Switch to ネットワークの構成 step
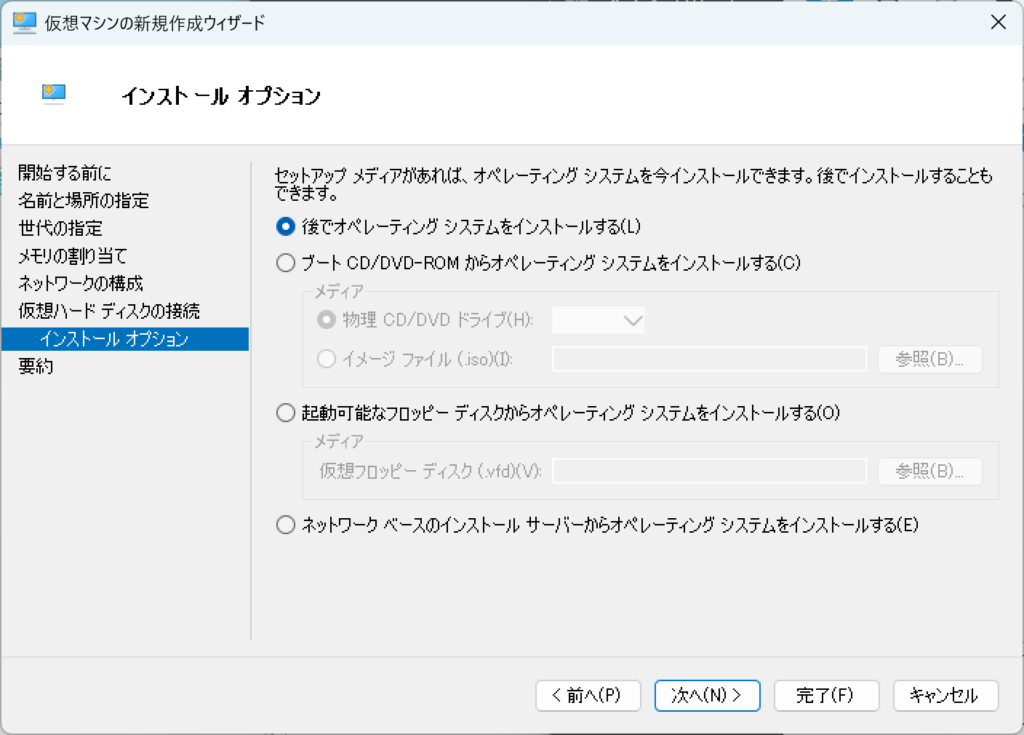This screenshot has height=735, width=1024. [80, 283]
